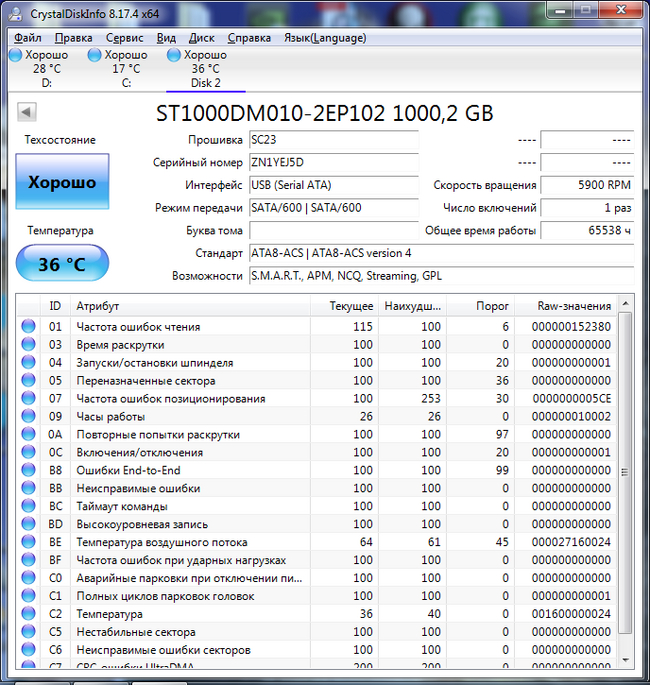Click status orb for Disk 2 tab
Viewport: 650px width, 685px height.
pos(175,55)
